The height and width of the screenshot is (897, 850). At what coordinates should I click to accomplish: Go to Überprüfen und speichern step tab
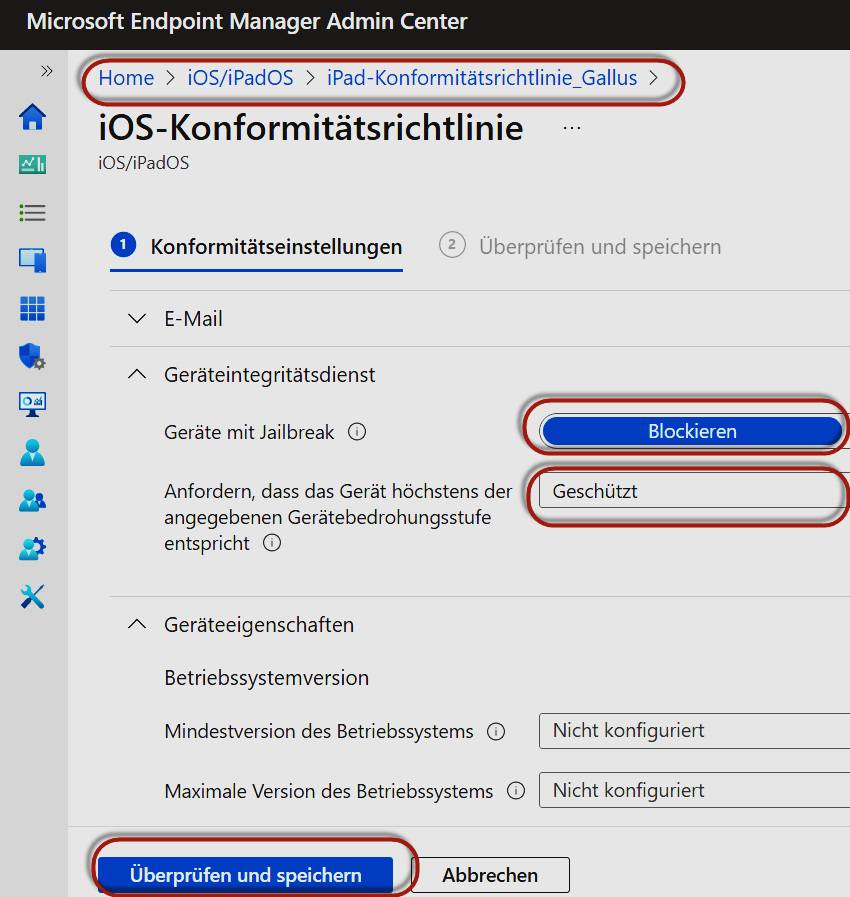point(599,246)
